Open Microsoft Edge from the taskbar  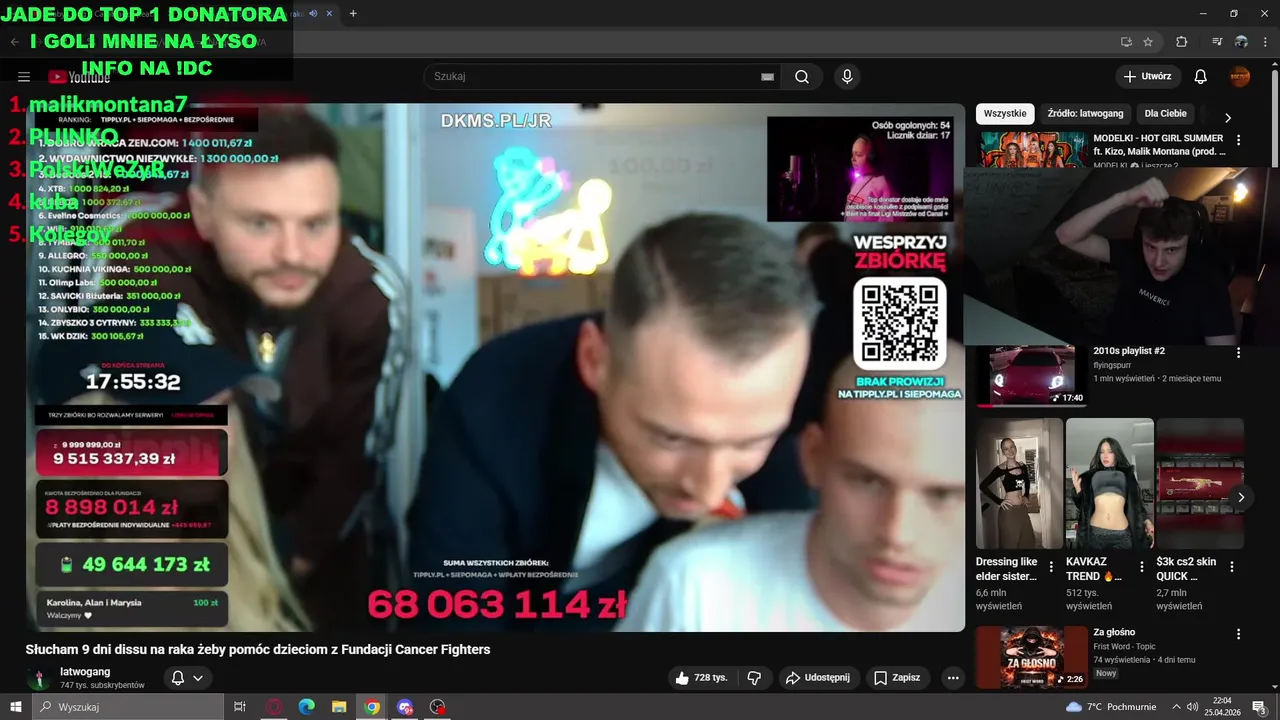306,707
